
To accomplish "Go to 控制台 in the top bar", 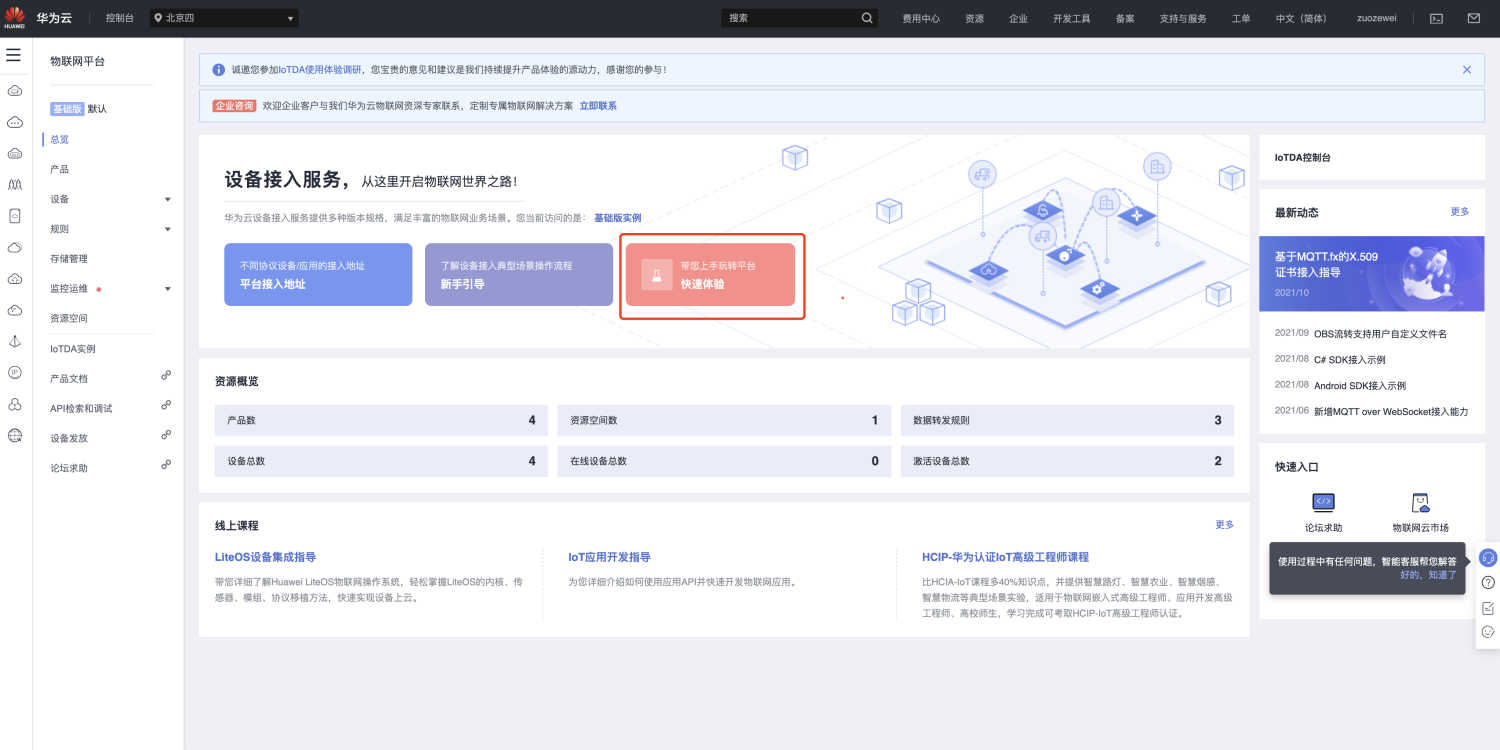I will pyautogui.click(x=119, y=18).
